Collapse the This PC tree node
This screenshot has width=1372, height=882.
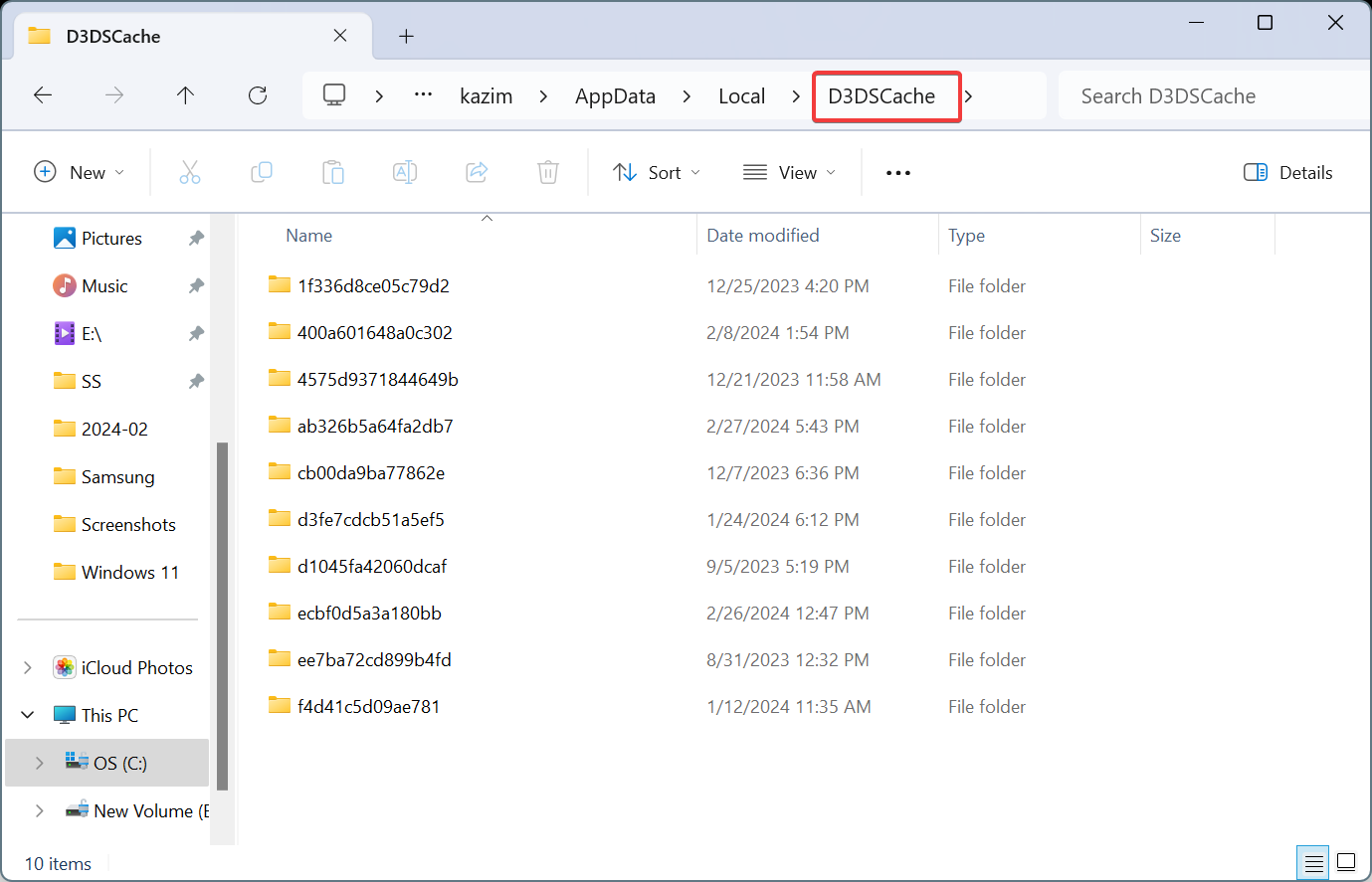click(28, 715)
